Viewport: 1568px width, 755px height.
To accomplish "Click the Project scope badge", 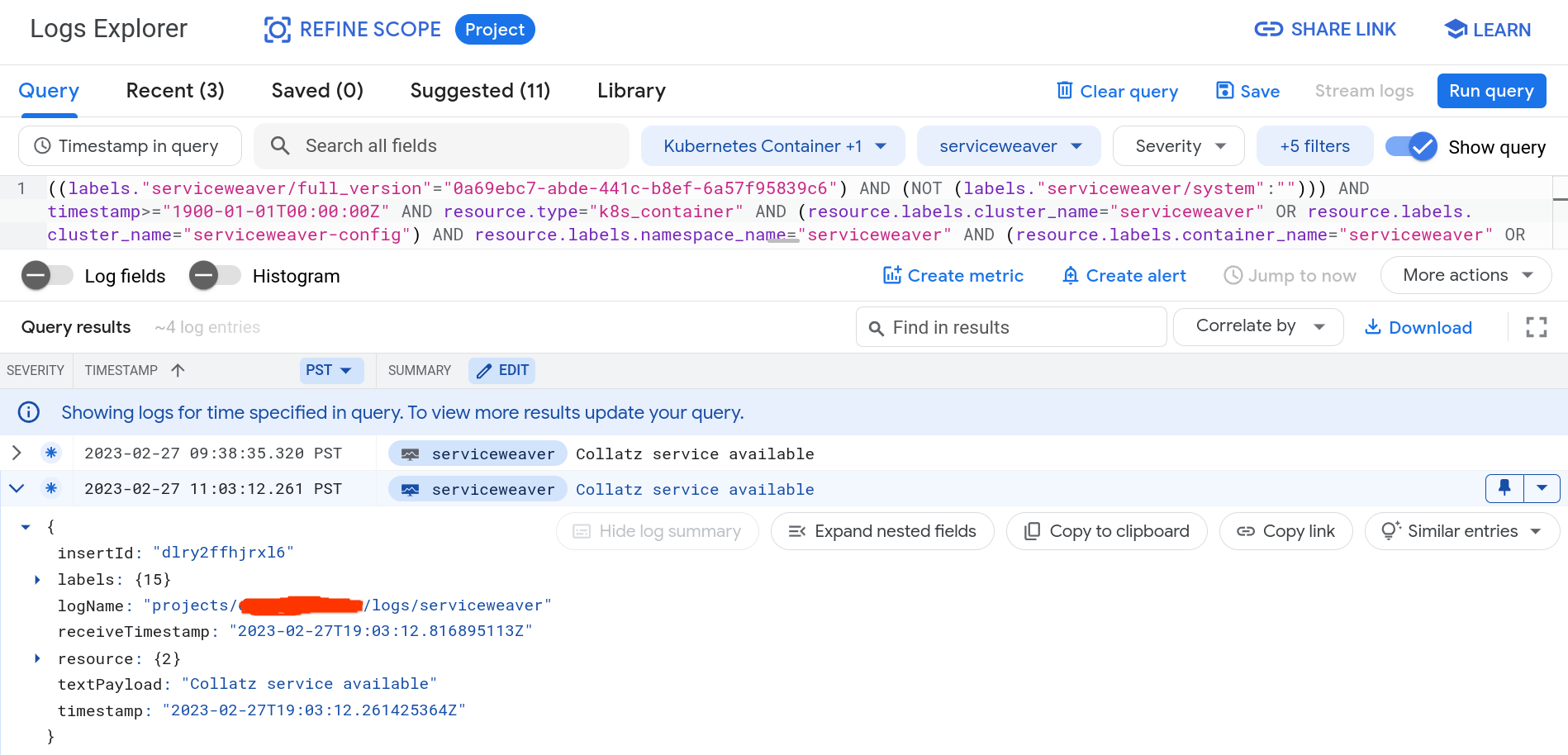I will point(495,30).
